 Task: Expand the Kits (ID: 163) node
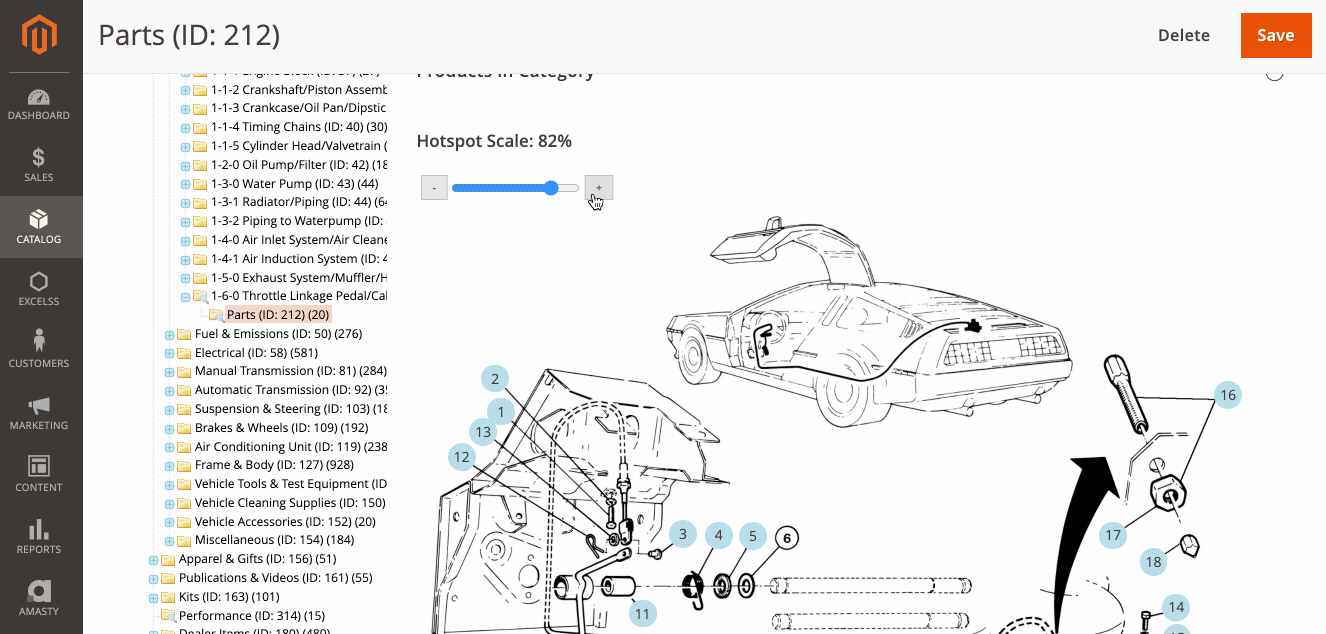click(153, 598)
